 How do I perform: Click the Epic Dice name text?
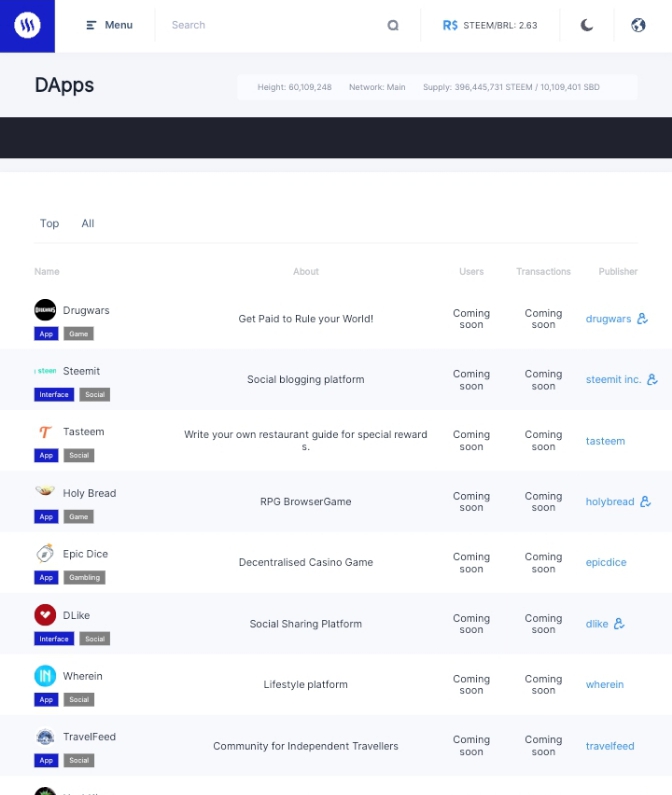pos(85,554)
